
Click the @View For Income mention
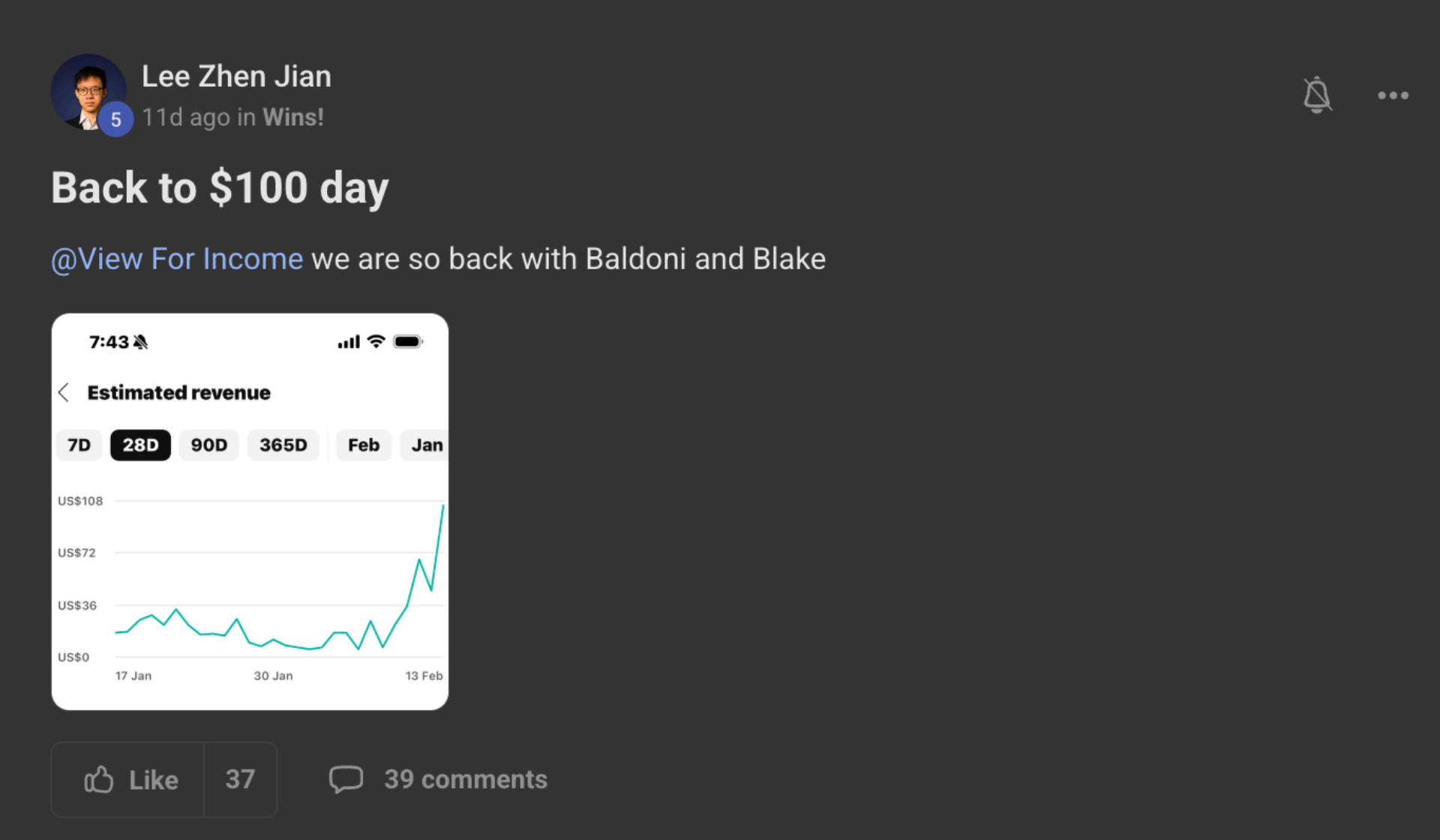tap(177, 259)
